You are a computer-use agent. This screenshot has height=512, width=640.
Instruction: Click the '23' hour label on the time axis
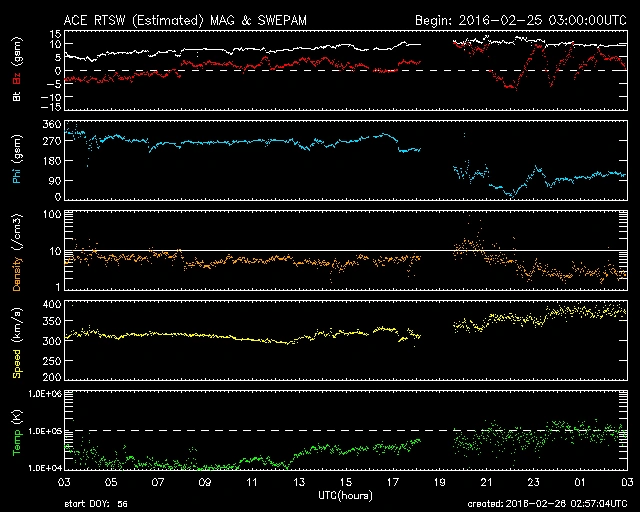(x=533, y=483)
